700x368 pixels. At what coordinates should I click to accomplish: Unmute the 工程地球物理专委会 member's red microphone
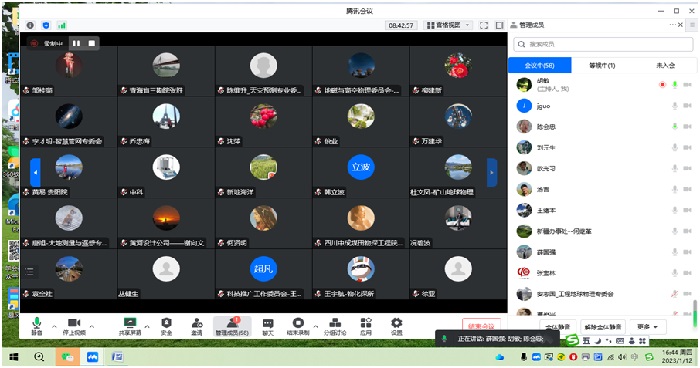(675, 294)
